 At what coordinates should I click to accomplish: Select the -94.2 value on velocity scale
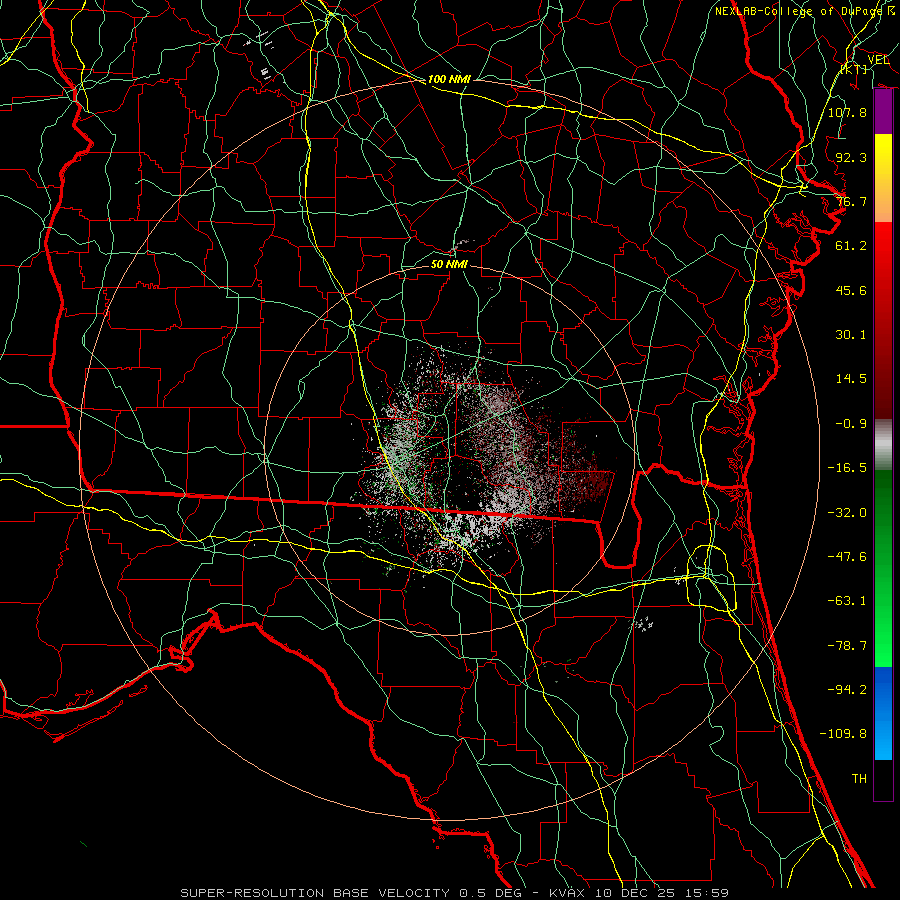click(847, 690)
